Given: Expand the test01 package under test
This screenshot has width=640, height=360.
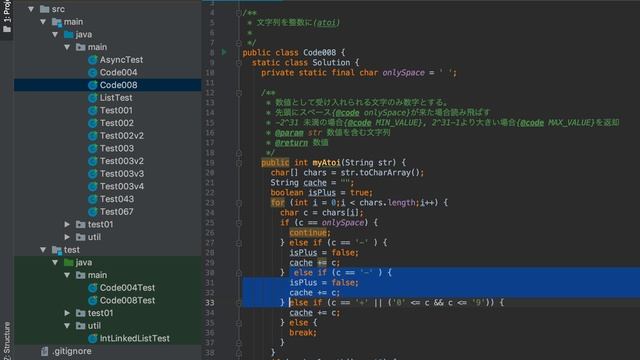Looking at the screenshot, I should pos(67,313).
